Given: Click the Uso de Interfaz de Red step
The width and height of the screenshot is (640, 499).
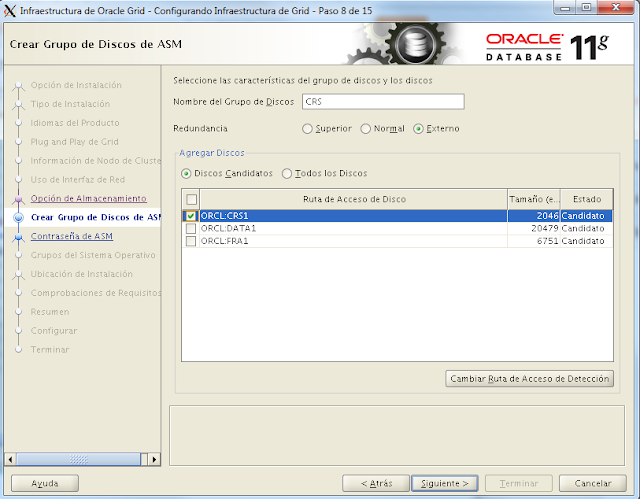Looking at the screenshot, I should pyautogui.click(x=78, y=180).
